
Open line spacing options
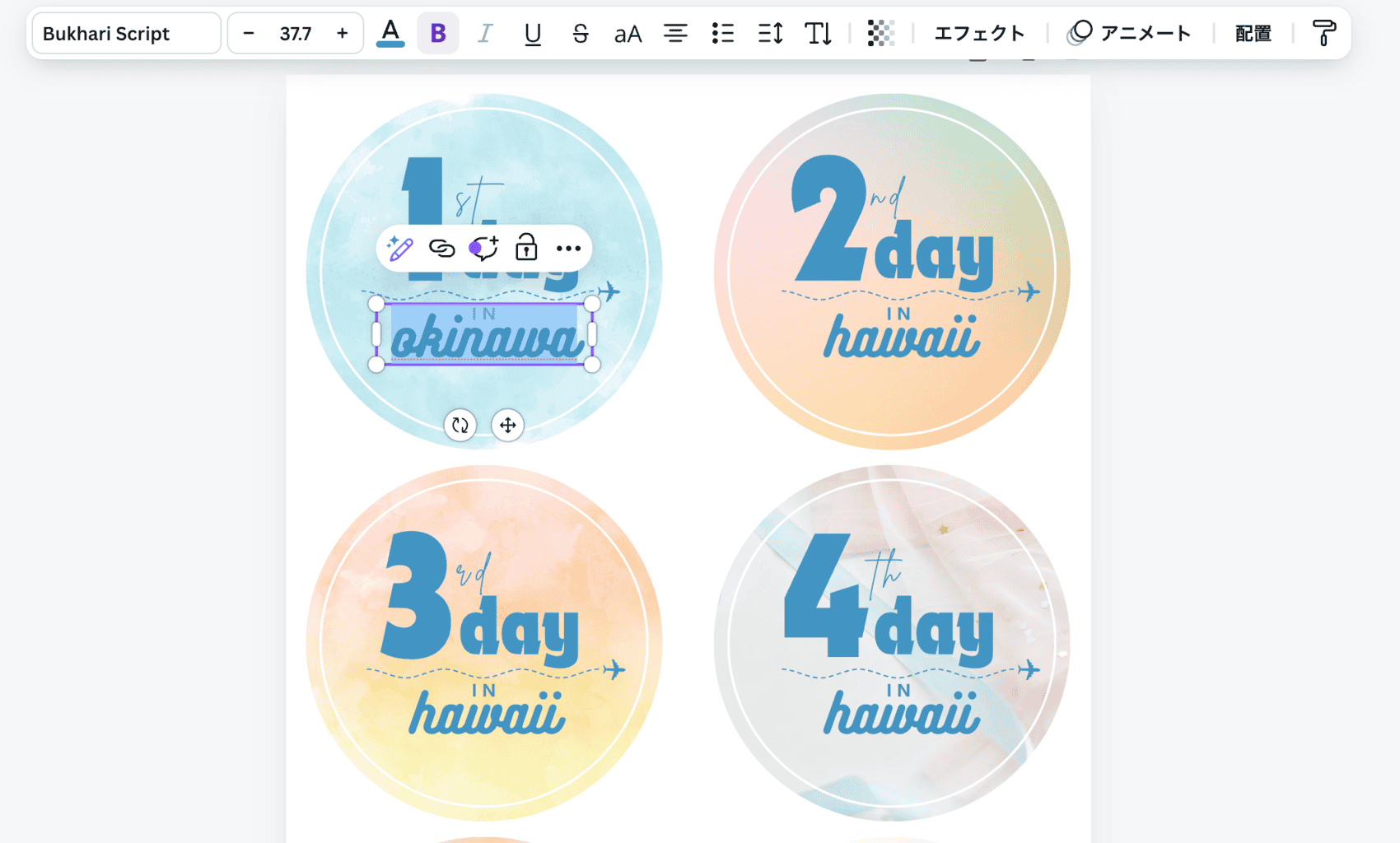770,34
